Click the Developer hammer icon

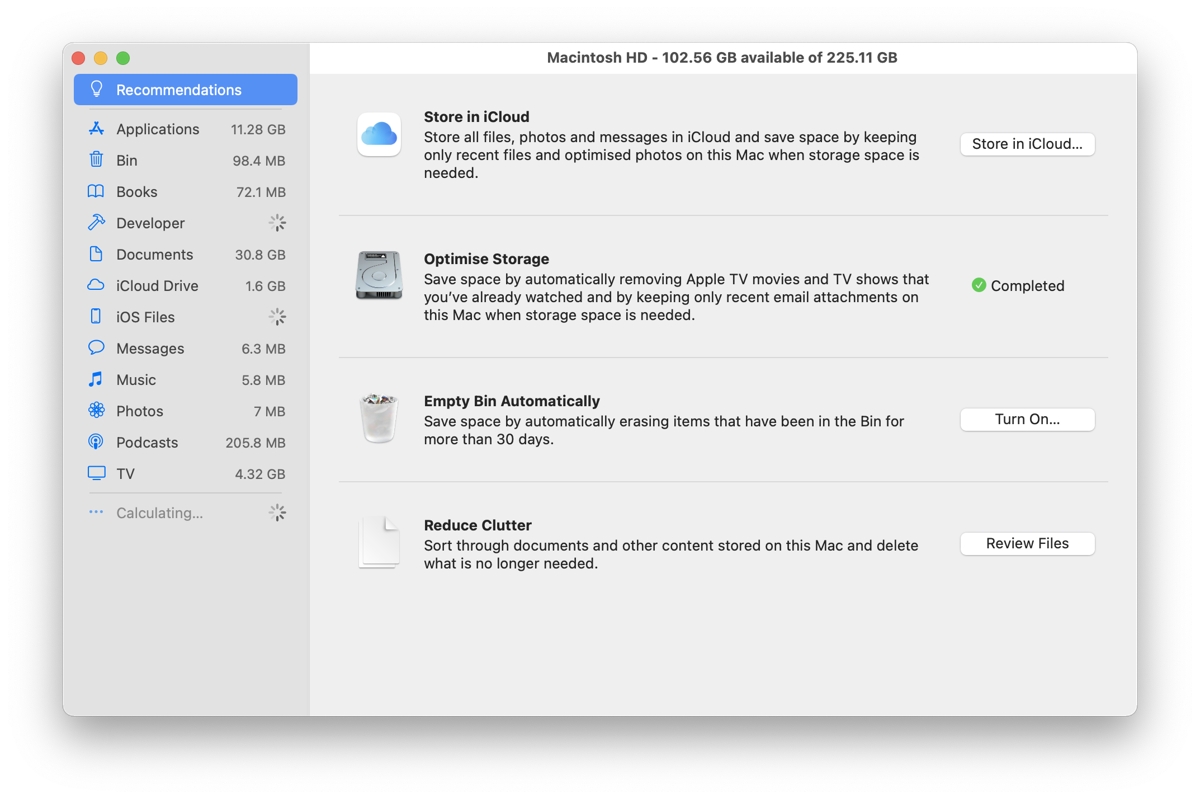pos(96,223)
